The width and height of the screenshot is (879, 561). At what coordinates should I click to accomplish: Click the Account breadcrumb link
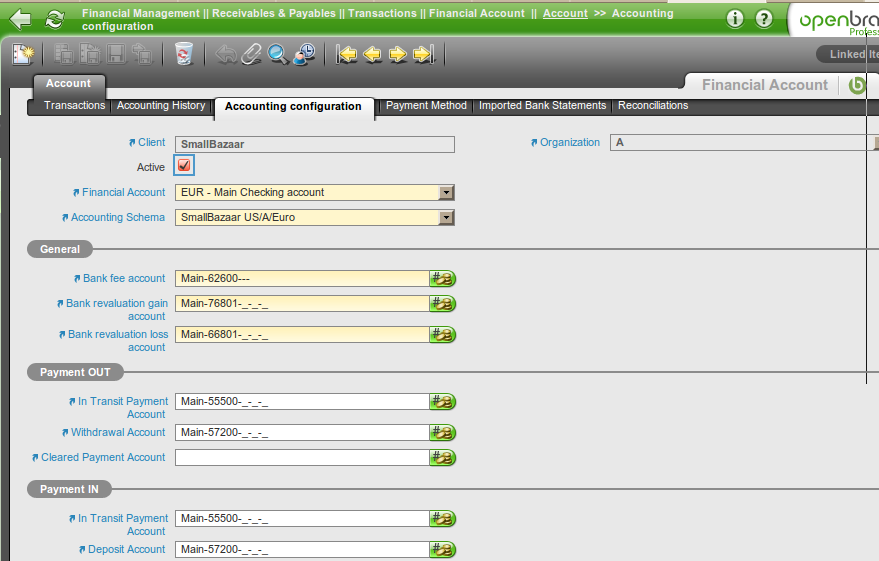pyautogui.click(x=565, y=13)
